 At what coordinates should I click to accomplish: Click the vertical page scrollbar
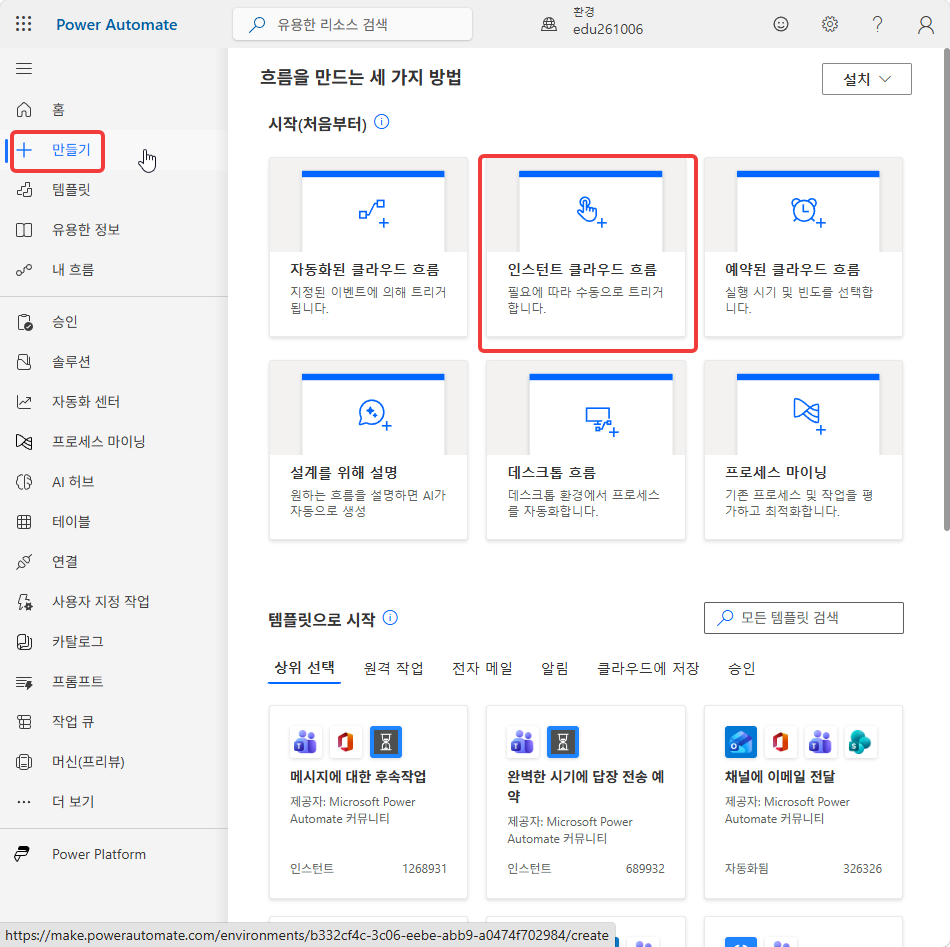[x=946, y=291]
